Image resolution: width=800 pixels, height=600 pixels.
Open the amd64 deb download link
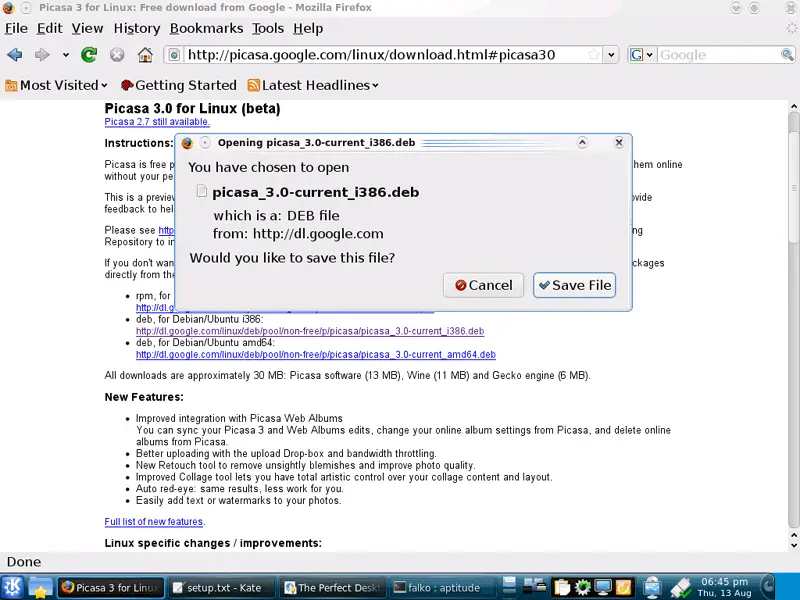pyautogui.click(x=316, y=355)
